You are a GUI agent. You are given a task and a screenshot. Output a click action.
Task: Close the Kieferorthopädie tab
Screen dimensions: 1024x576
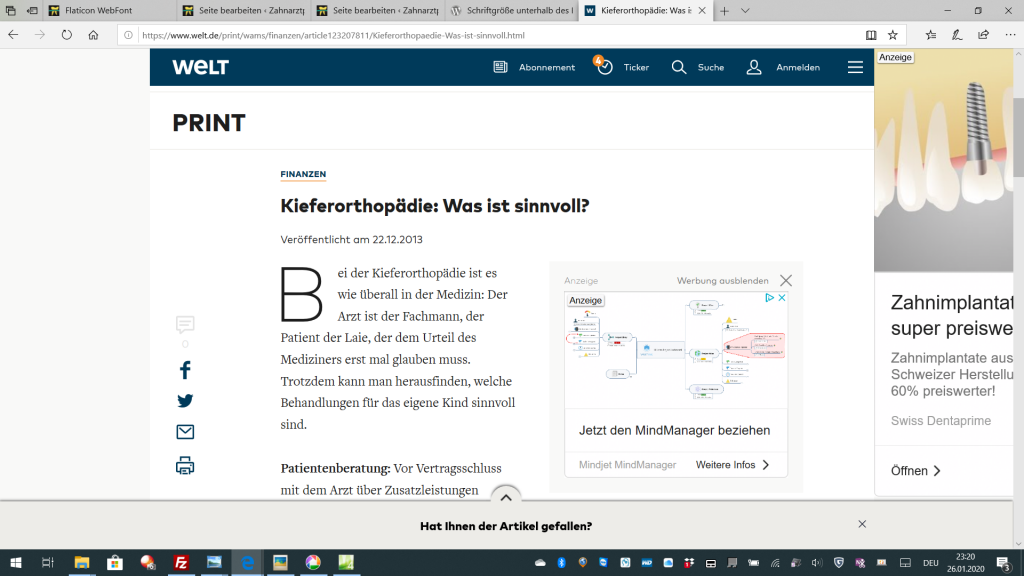point(702,10)
